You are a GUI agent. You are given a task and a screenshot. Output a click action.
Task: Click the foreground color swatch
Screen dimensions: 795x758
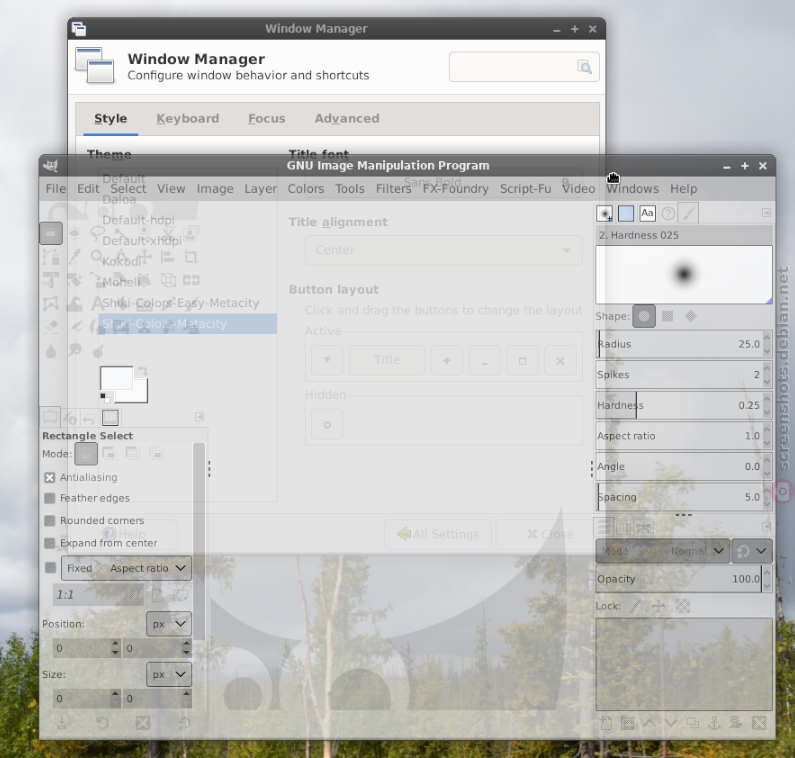pos(117,378)
